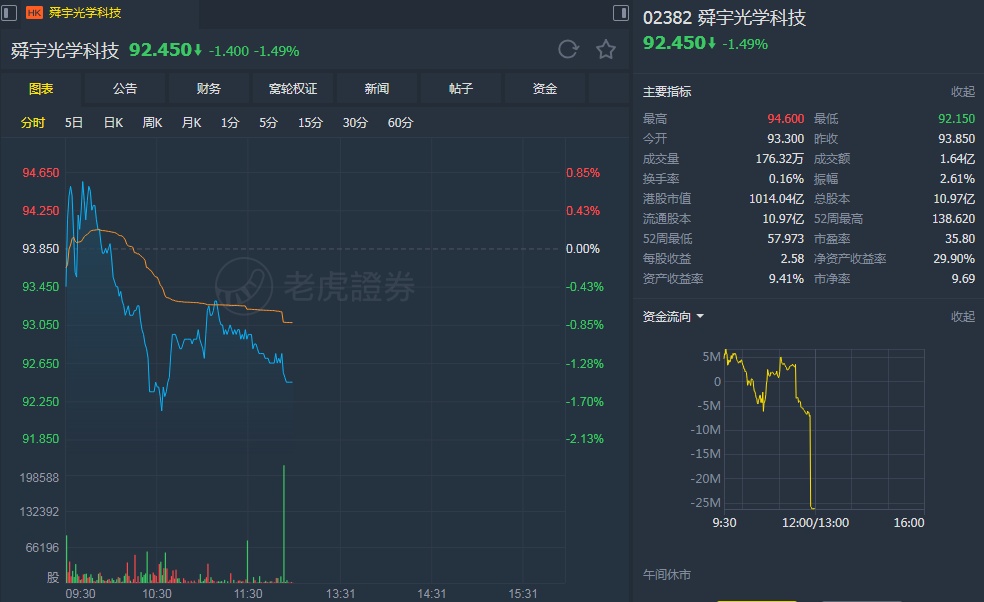Add stock to favorites with star icon
984x602 pixels.
(x=606, y=50)
